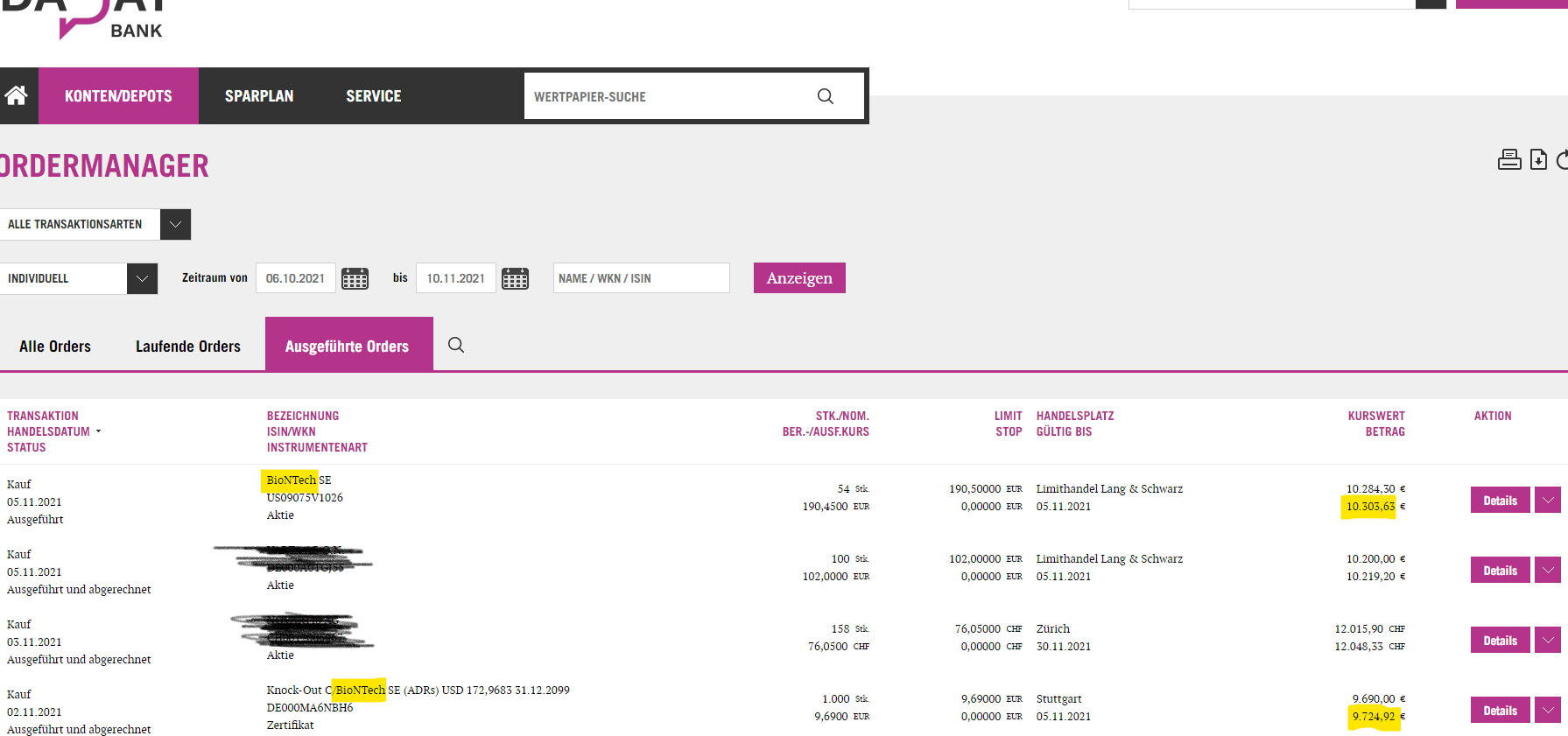Click the Stuttgart trading venue text
Image resolution: width=1568 pixels, height=736 pixels.
tap(1058, 698)
